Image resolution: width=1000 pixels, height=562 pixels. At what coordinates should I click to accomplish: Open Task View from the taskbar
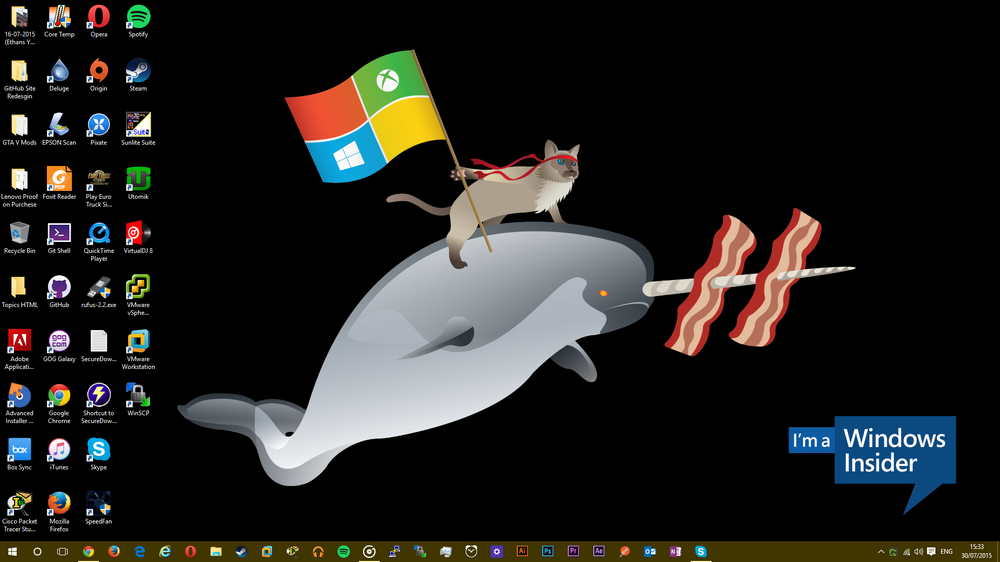tap(62, 551)
